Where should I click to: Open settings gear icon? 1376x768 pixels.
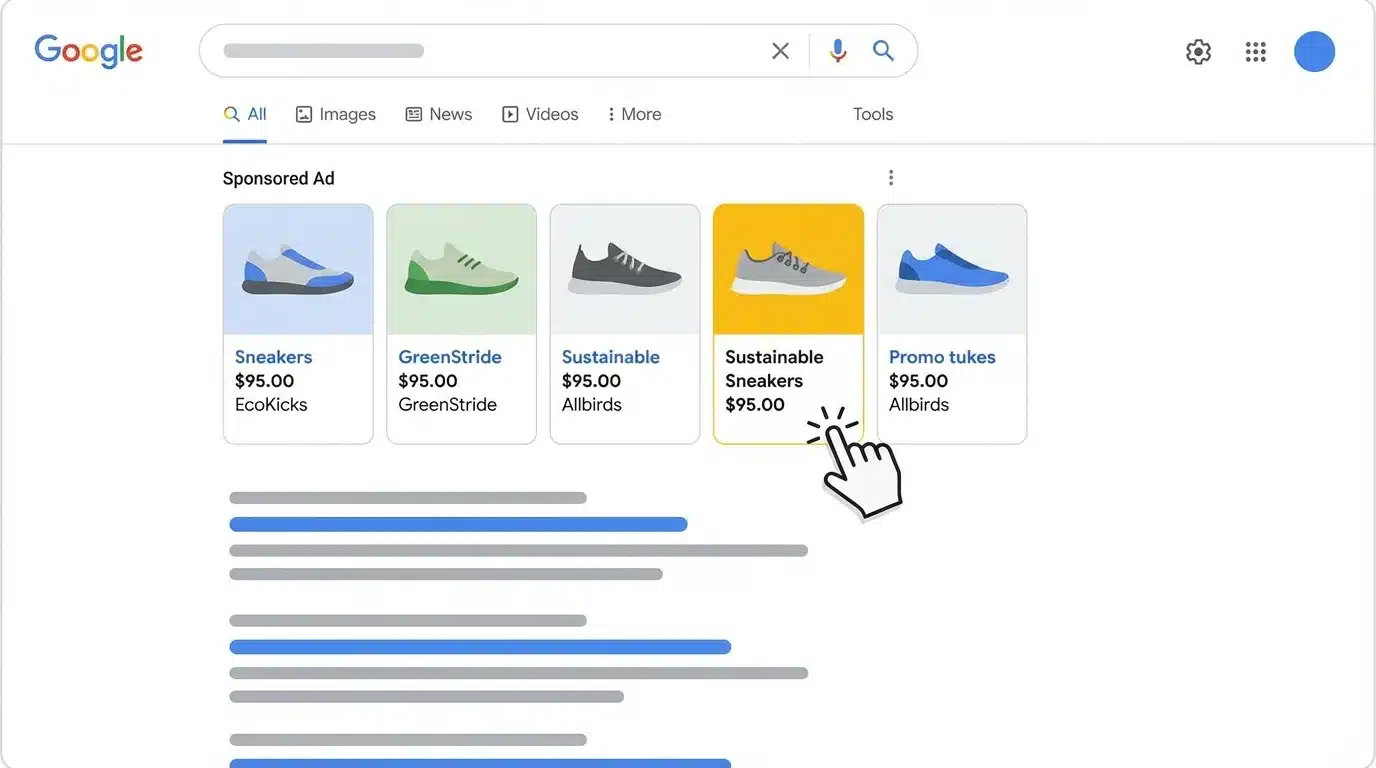tap(1198, 52)
